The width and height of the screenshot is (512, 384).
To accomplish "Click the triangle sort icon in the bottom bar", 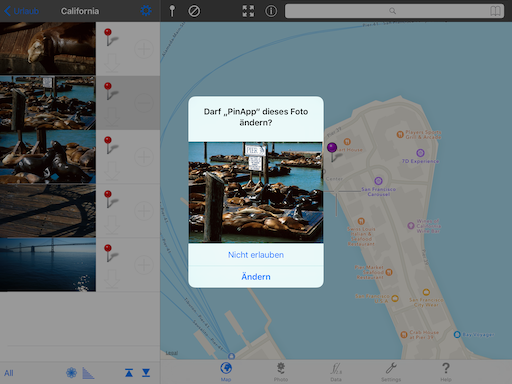I will tap(88, 373).
